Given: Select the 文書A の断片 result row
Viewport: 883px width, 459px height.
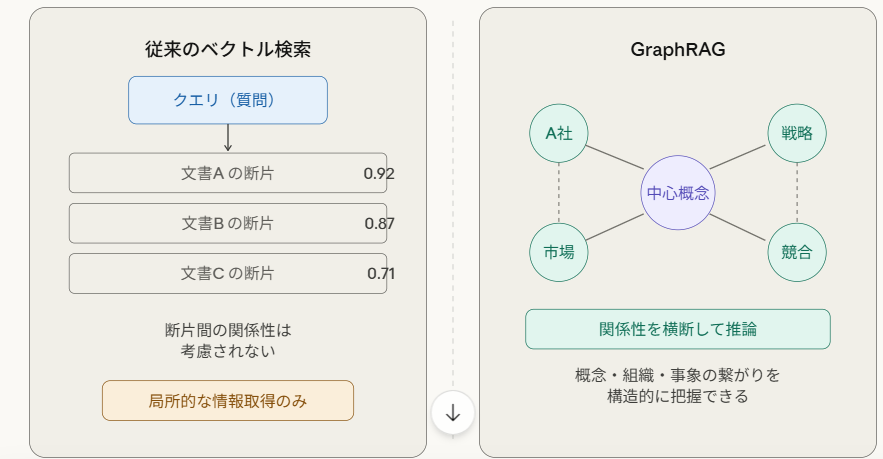Looking at the screenshot, I should 228,173.
